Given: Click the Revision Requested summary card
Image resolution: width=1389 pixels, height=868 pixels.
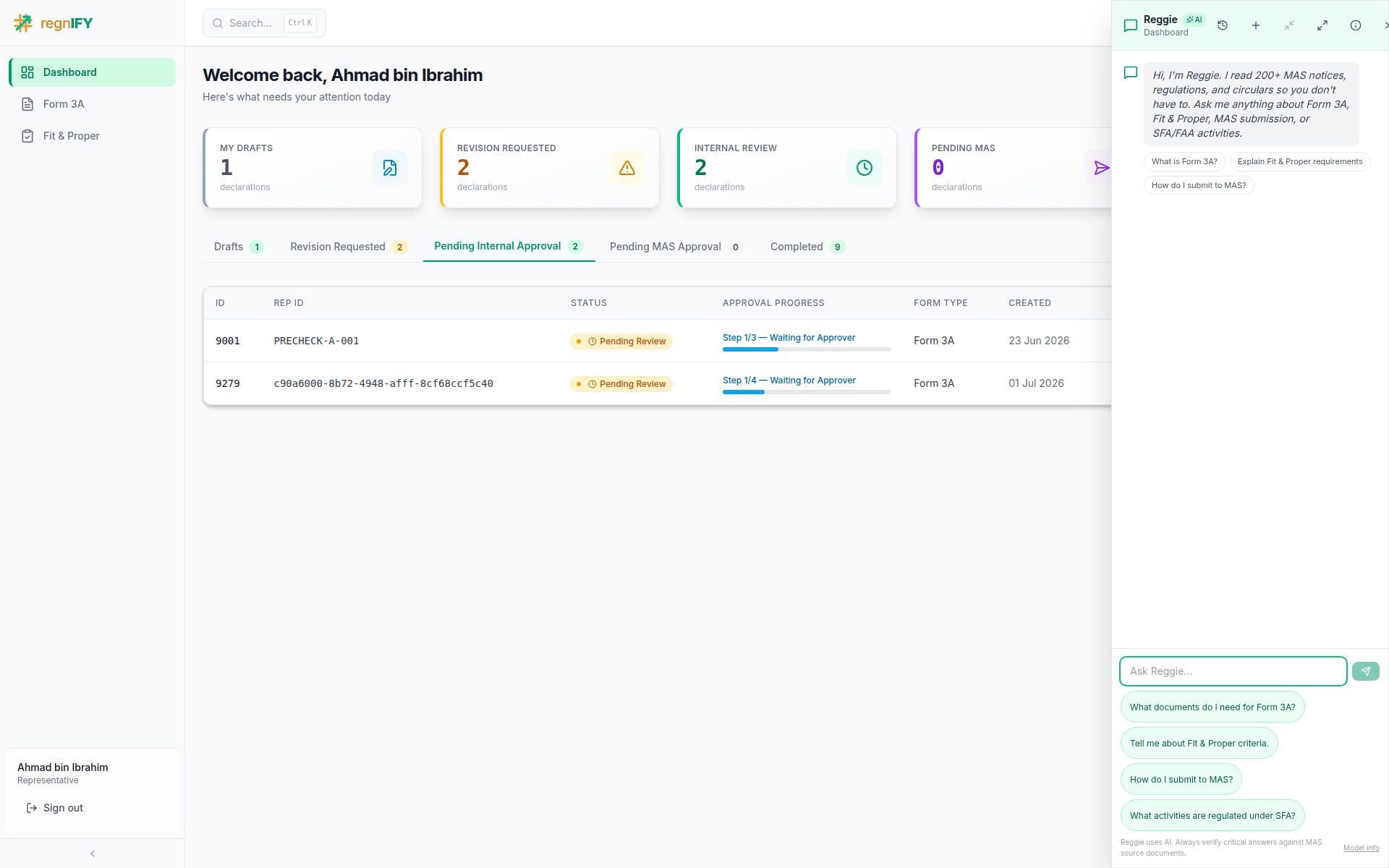Looking at the screenshot, I should click(x=550, y=168).
